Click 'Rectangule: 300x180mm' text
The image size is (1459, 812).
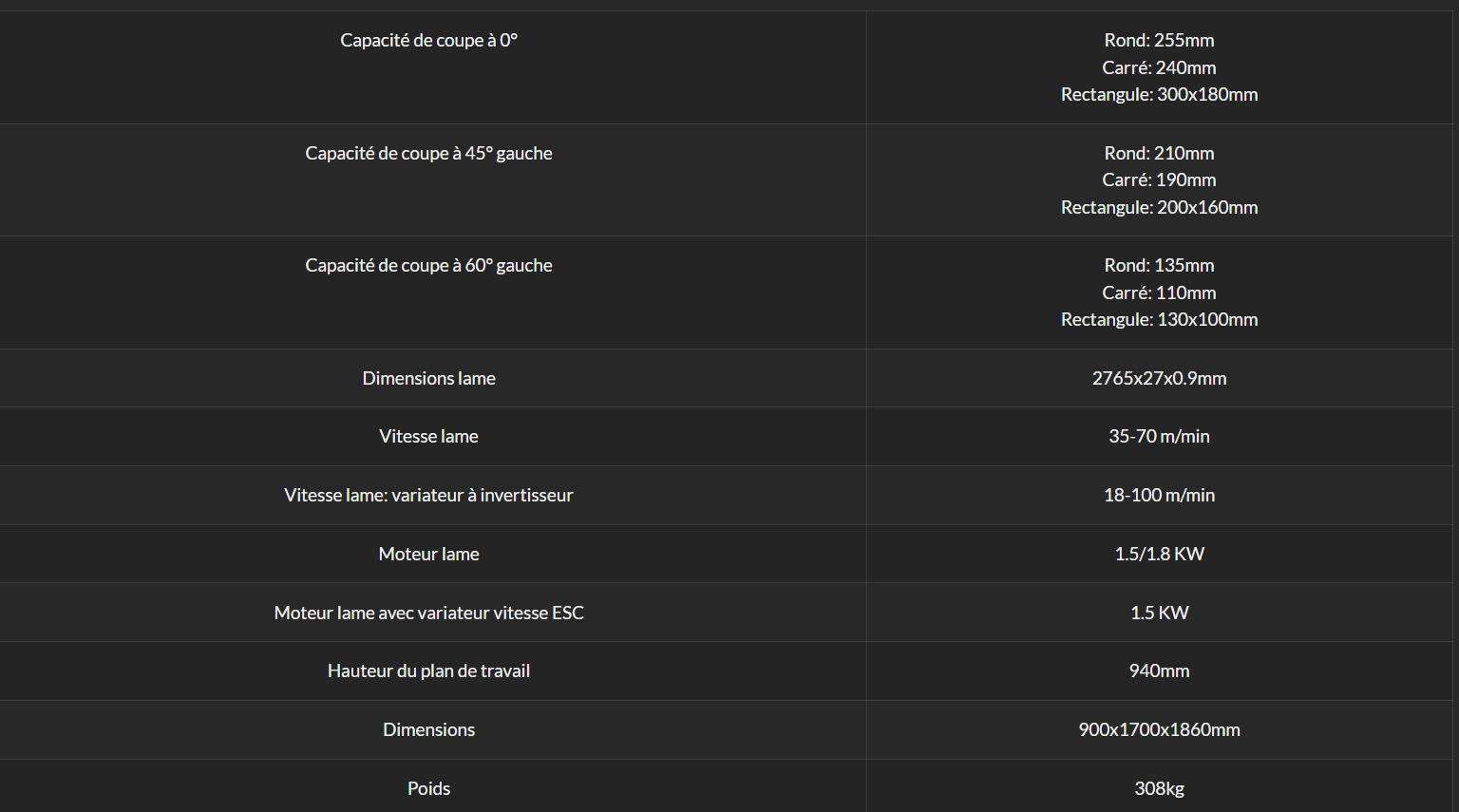[x=1159, y=95]
